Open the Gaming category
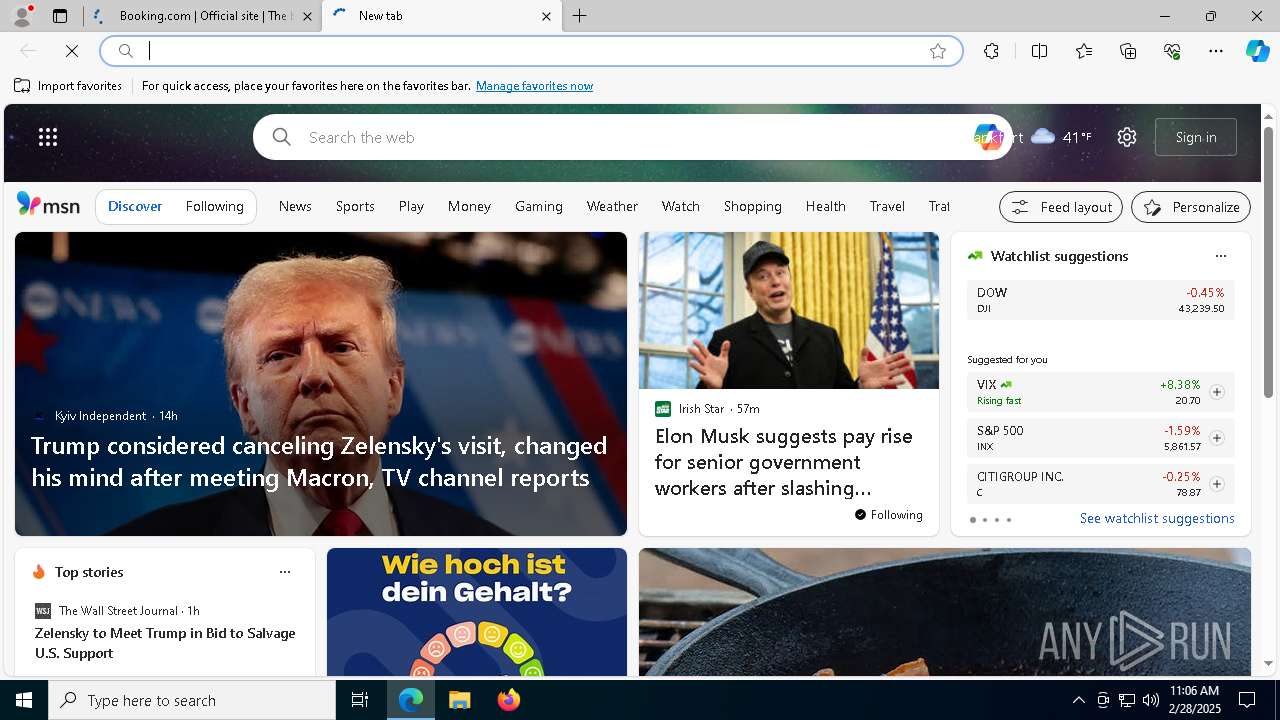This screenshot has width=1280, height=720. point(539,206)
